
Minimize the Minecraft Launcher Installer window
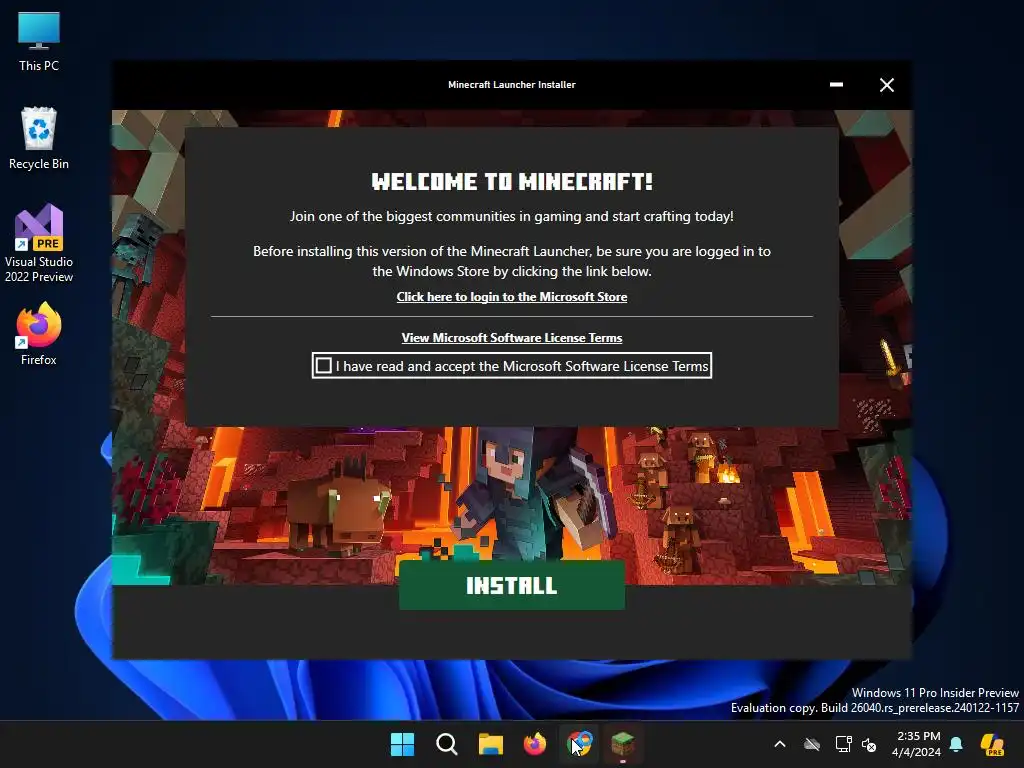pos(836,85)
